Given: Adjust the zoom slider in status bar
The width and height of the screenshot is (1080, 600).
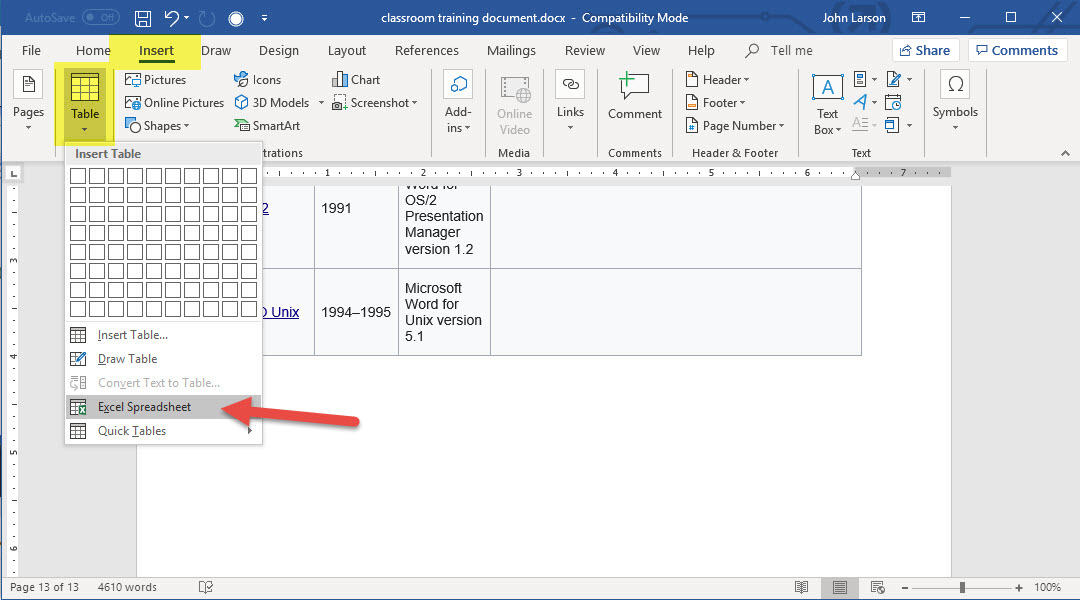Looking at the screenshot, I should click(x=962, y=587).
